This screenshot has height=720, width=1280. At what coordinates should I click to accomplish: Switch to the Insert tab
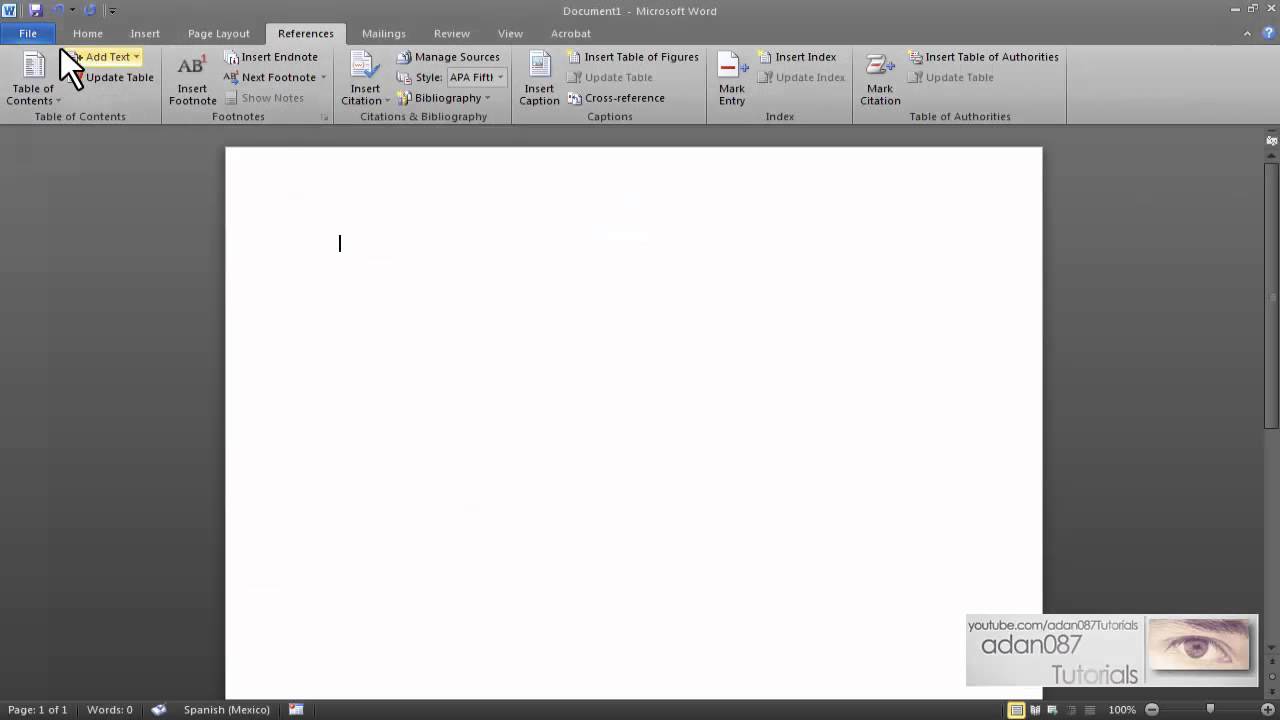coord(145,33)
